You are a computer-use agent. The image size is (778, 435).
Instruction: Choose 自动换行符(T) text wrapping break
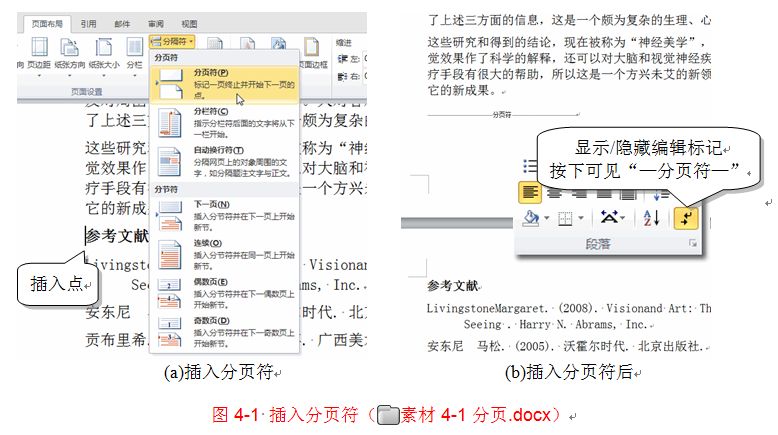[224, 162]
